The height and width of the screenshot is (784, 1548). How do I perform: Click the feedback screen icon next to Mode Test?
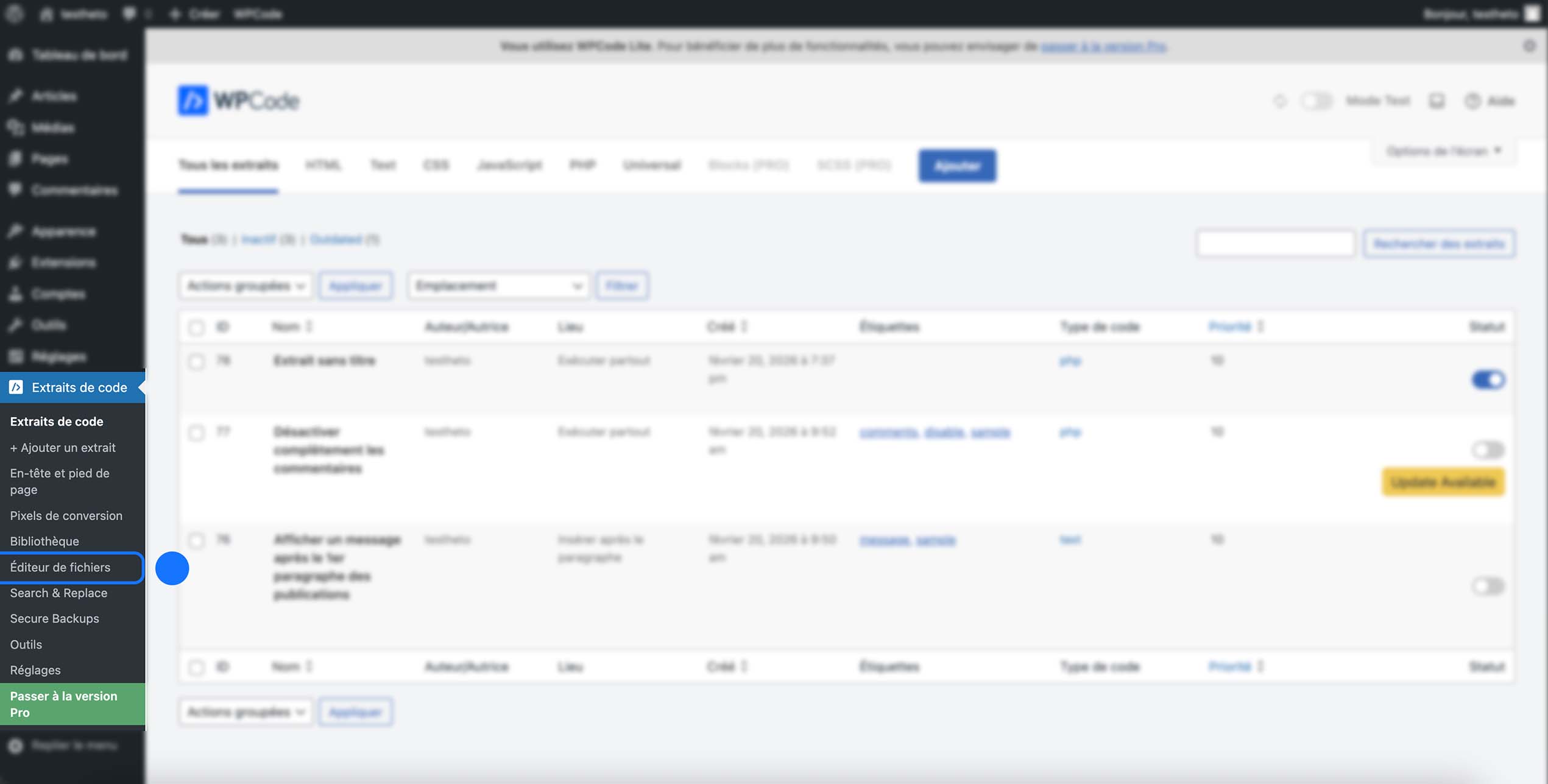1437,101
